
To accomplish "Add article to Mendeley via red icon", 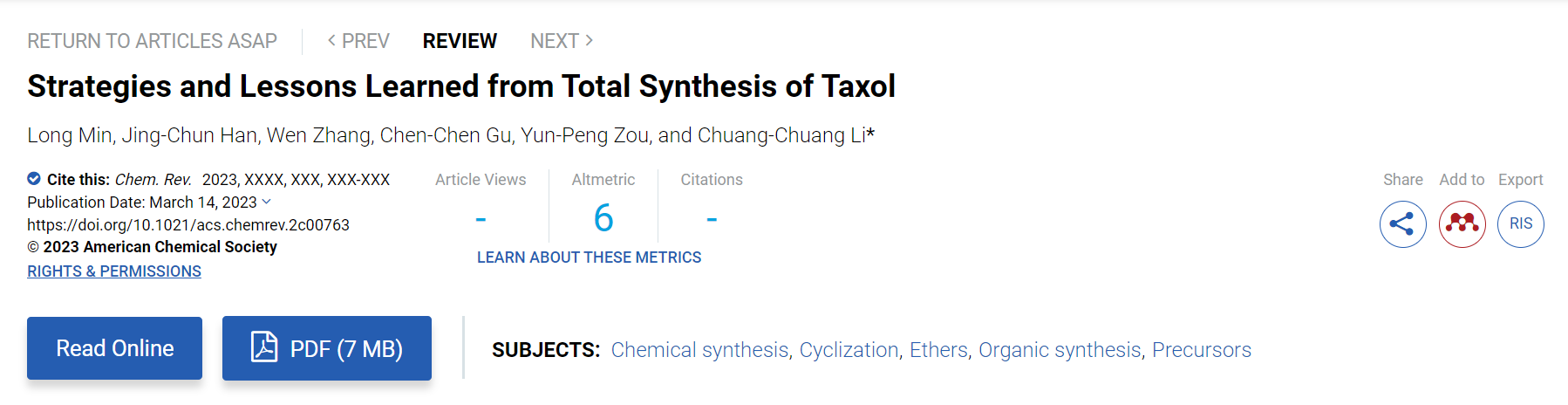I will coord(1462,224).
